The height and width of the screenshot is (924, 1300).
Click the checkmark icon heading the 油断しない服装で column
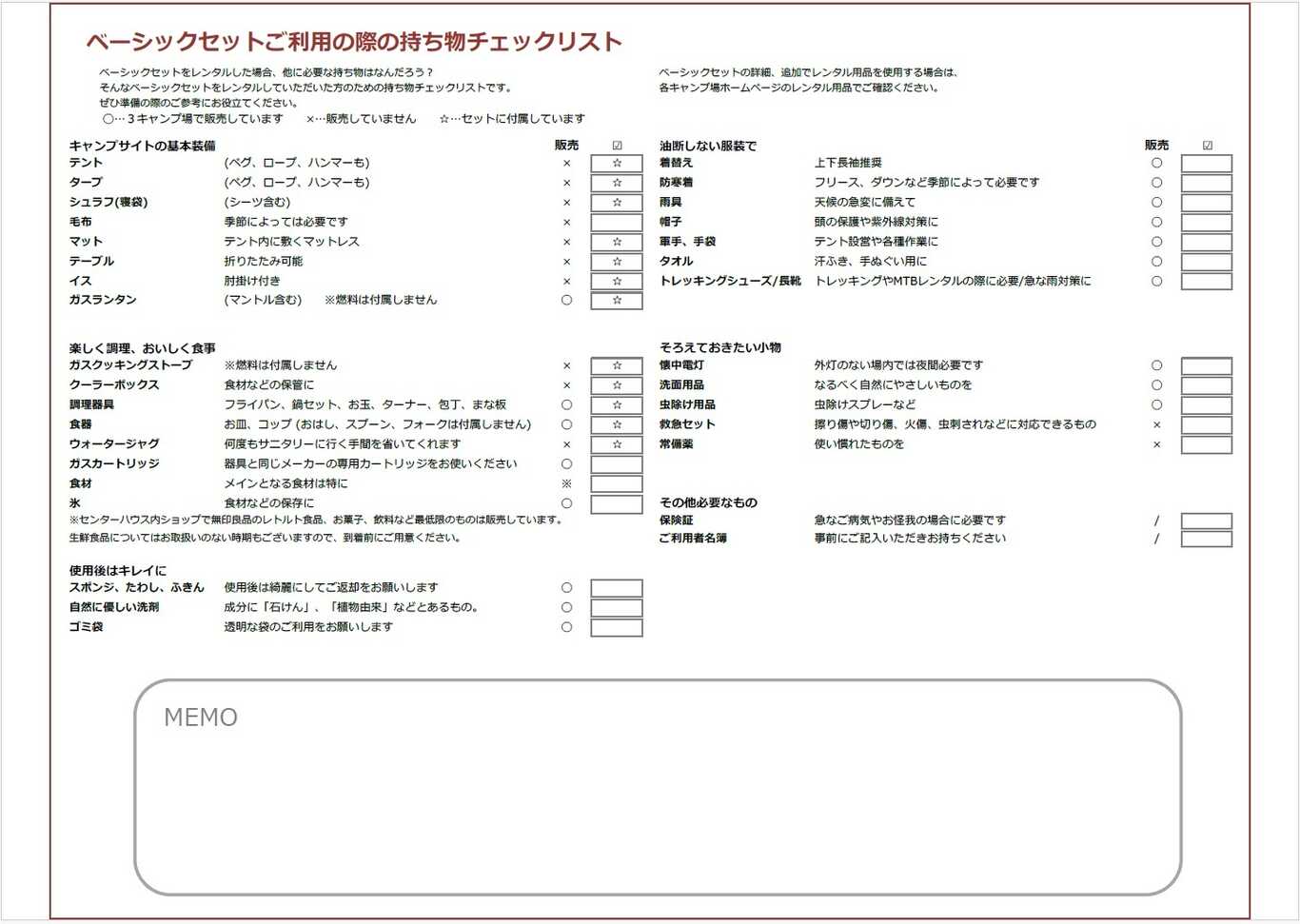pyautogui.click(x=1207, y=146)
